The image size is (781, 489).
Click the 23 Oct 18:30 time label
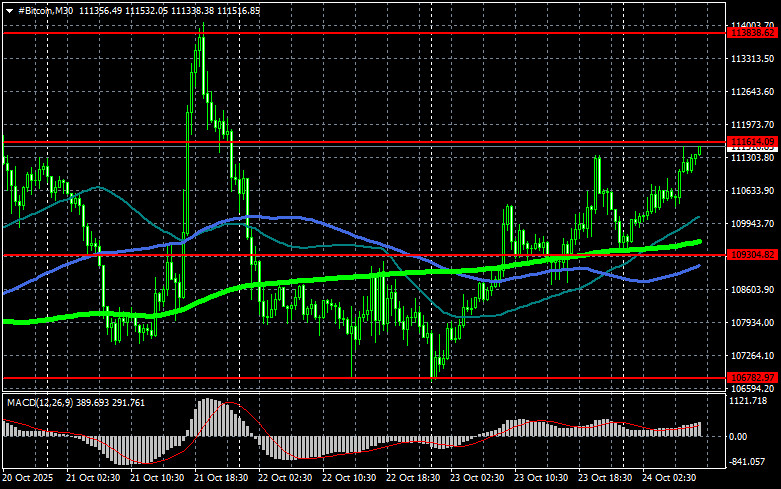[605, 478]
